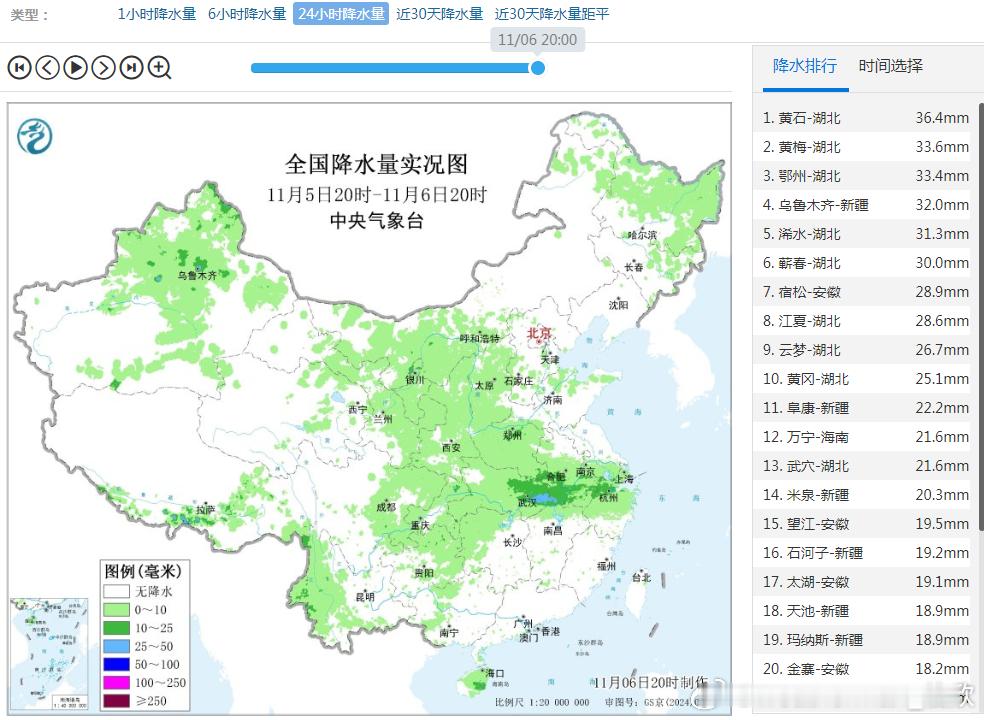Select the 1小时降水量 type option
Viewport: 984px width, 720px height.
pos(155,15)
